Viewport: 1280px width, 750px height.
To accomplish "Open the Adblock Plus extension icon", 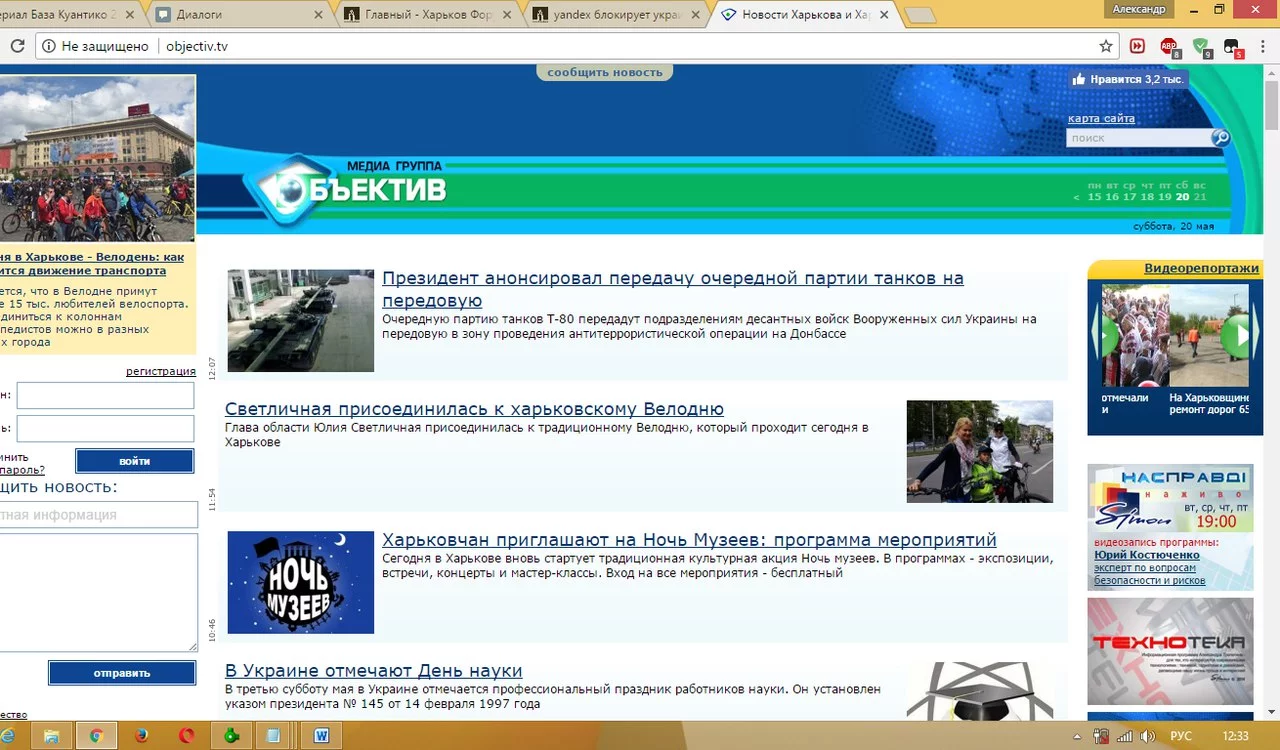I will [x=1168, y=46].
